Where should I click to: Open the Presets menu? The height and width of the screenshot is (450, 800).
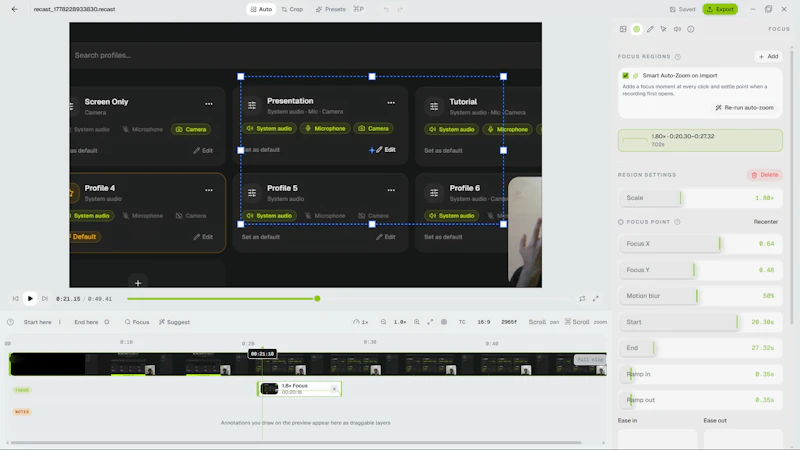[331, 9]
